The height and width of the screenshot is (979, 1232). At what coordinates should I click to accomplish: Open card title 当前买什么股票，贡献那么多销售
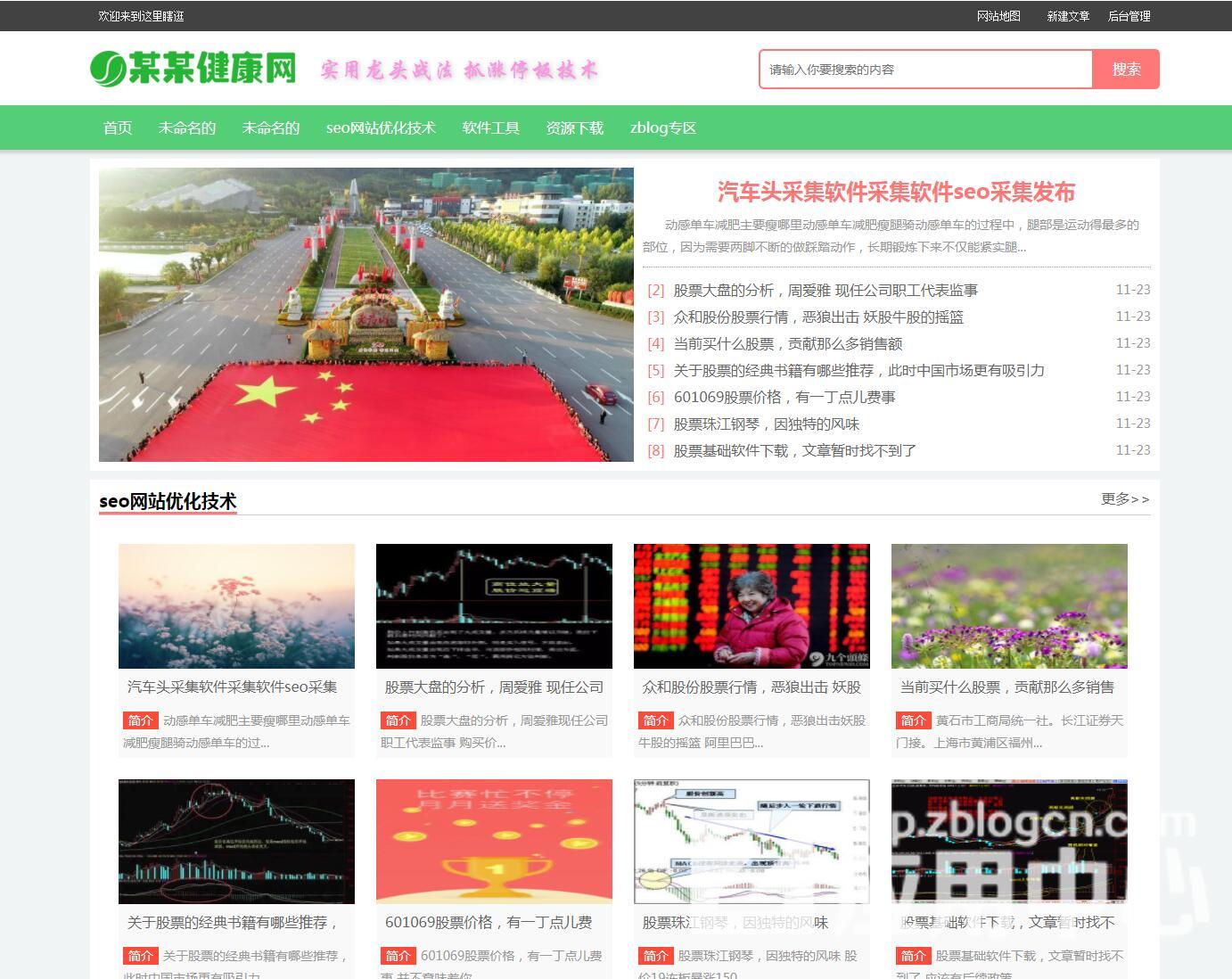(x=1007, y=687)
